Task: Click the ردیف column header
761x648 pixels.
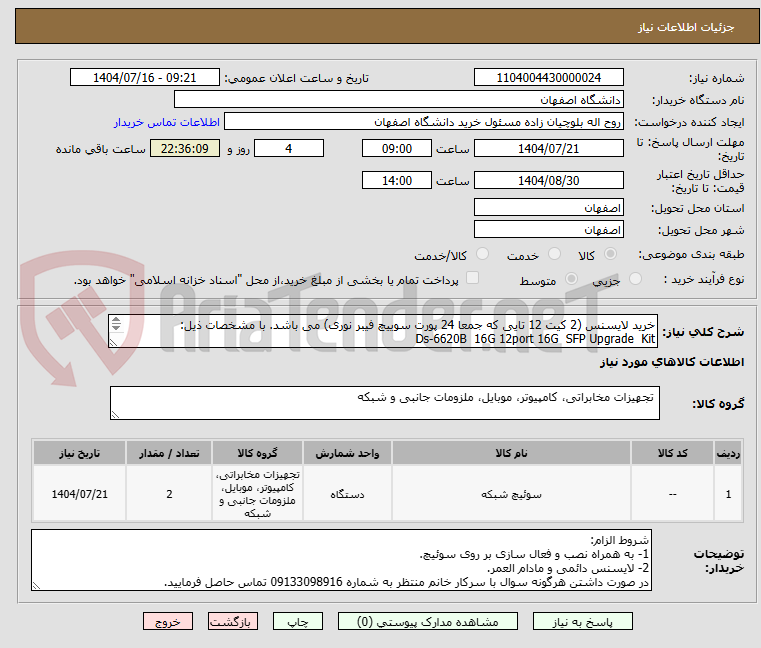Action: 728,453
